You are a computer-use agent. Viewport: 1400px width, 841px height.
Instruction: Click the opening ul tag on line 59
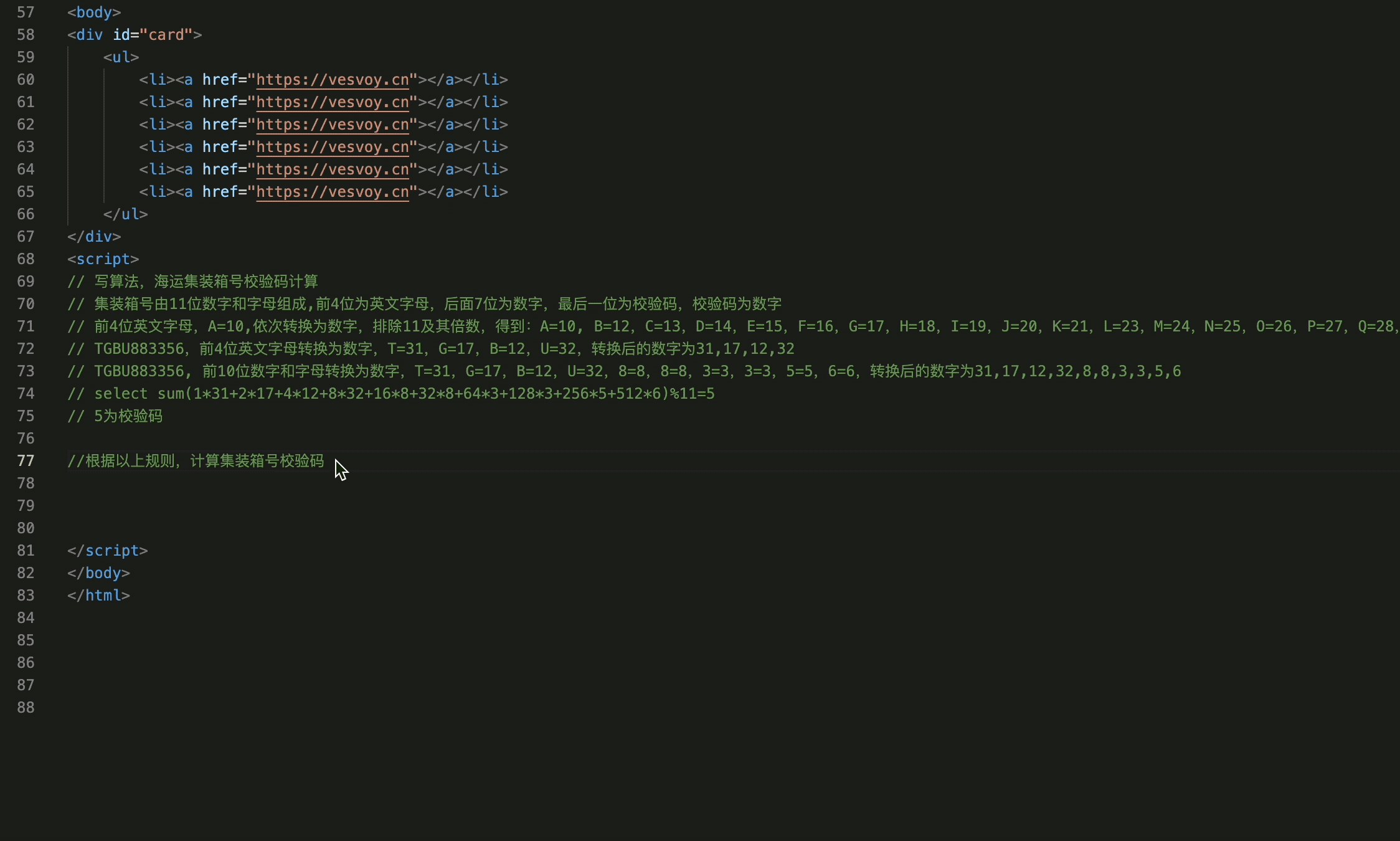coord(121,57)
